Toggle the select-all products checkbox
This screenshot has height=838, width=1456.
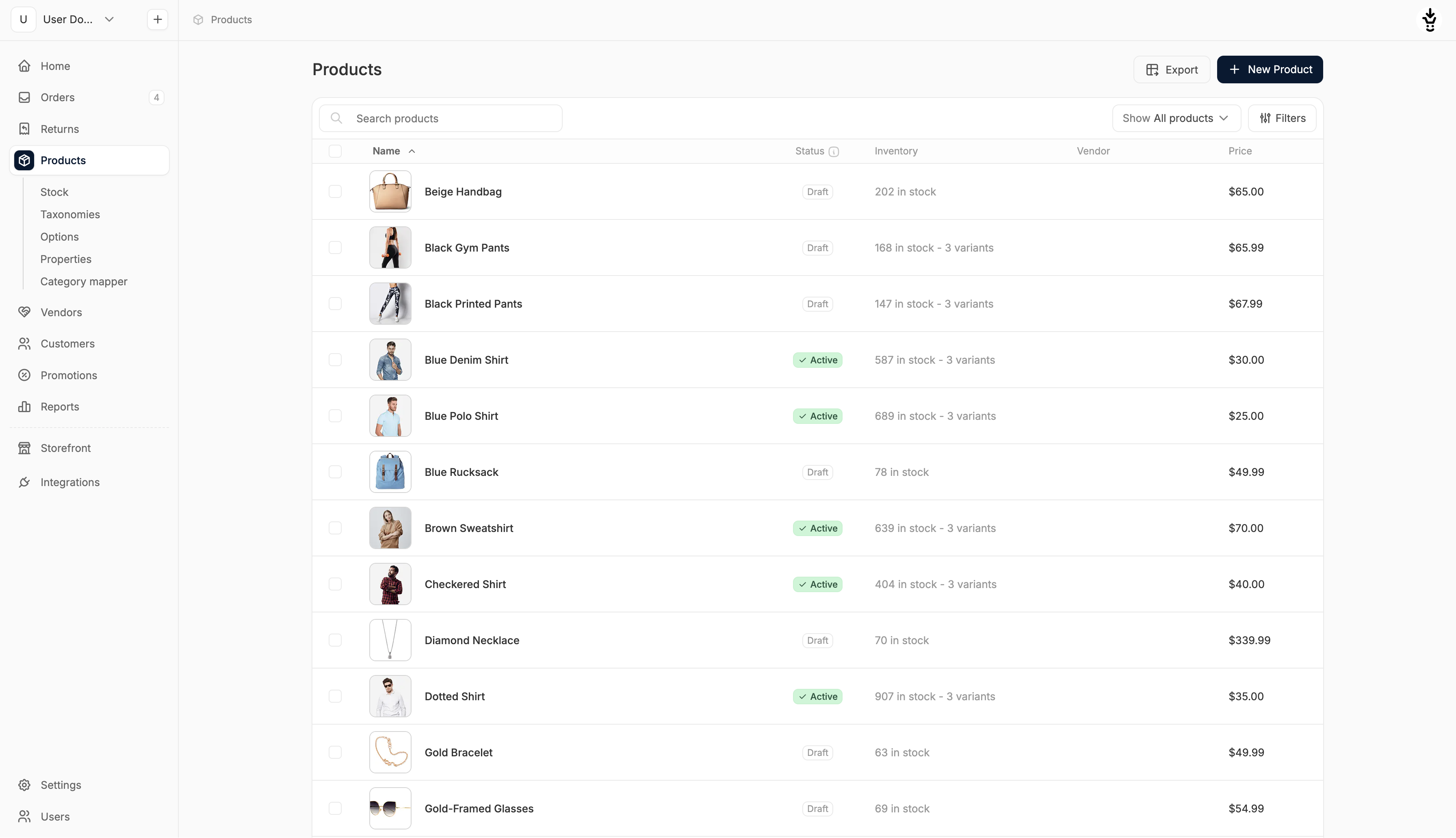coord(335,151)
